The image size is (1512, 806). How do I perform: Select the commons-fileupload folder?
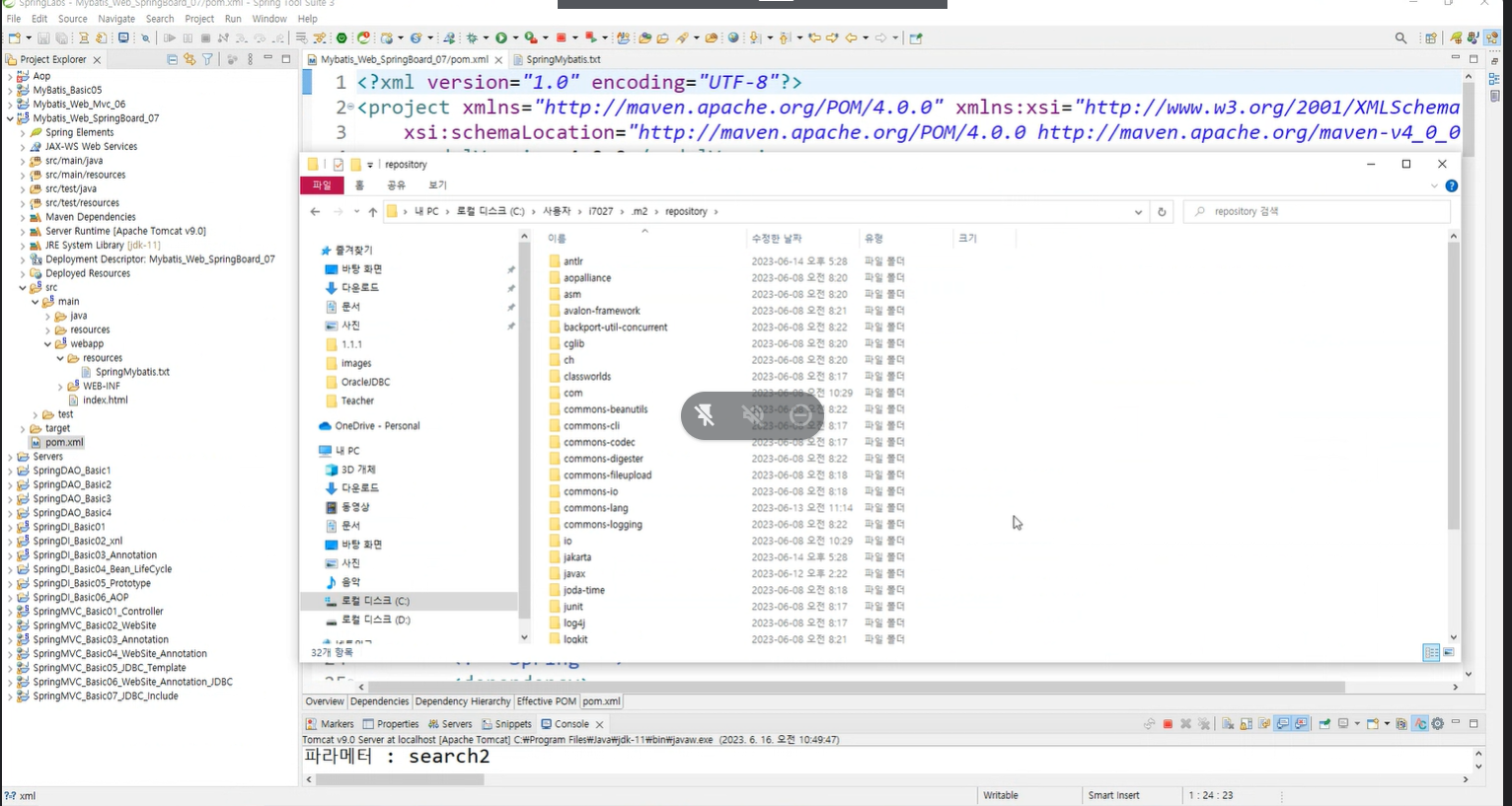[607, 476]
